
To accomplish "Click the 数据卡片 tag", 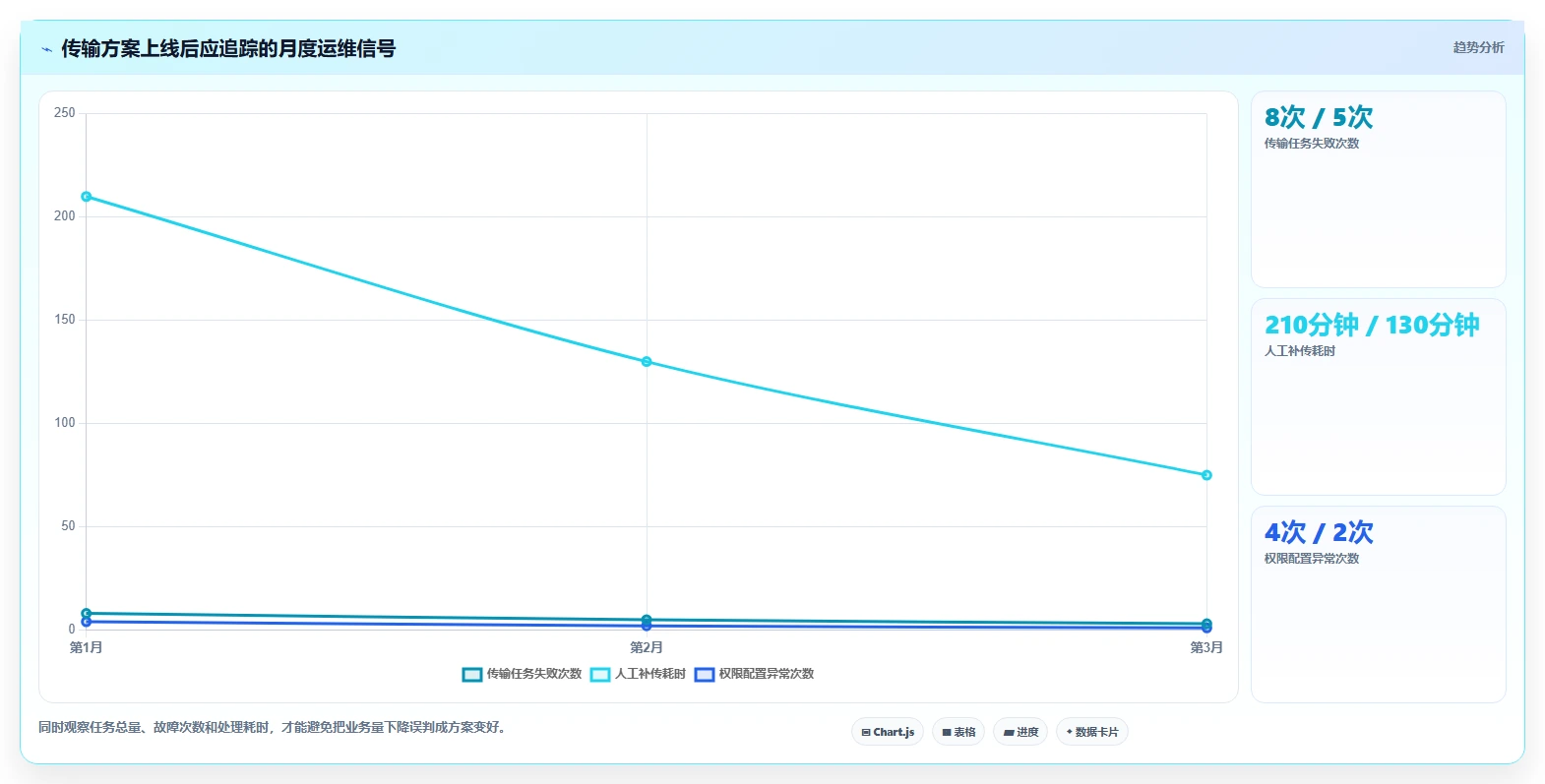I will click(1092, 732).
